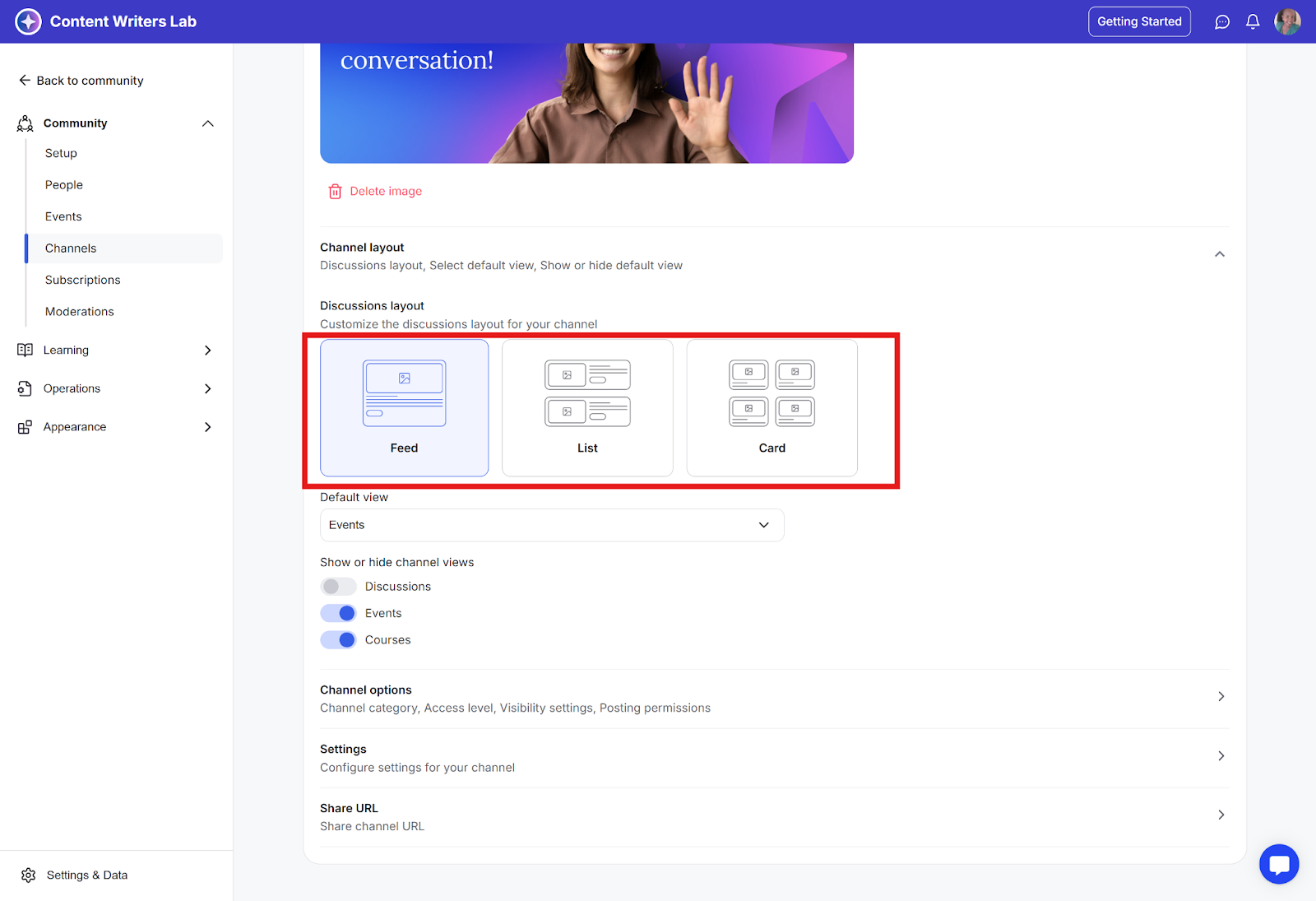1316x901 pixels.
Task: Click the Learning book icon
Action: click(25, 351)
